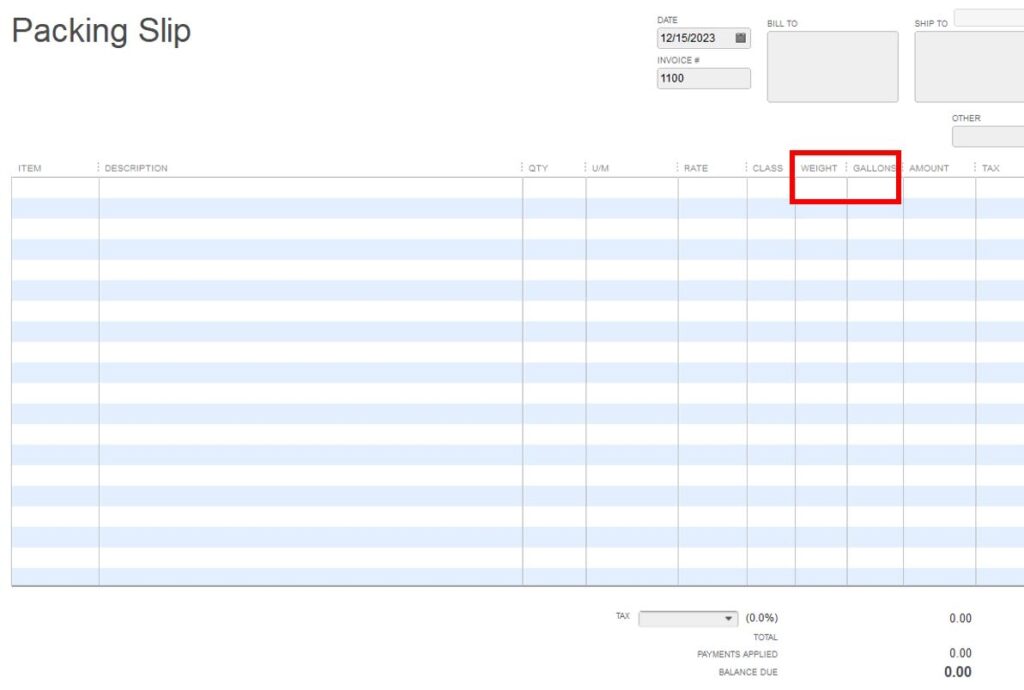Click the BALANCE DUE amount
The image size is (1024, 690).
point(959,670)
